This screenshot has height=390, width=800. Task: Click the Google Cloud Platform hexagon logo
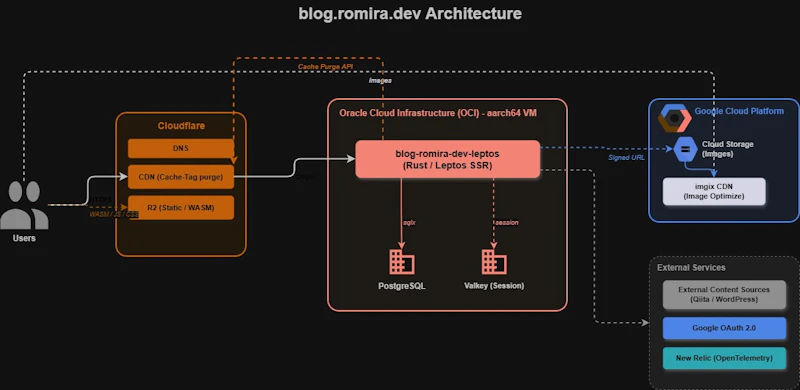point(674,118)
